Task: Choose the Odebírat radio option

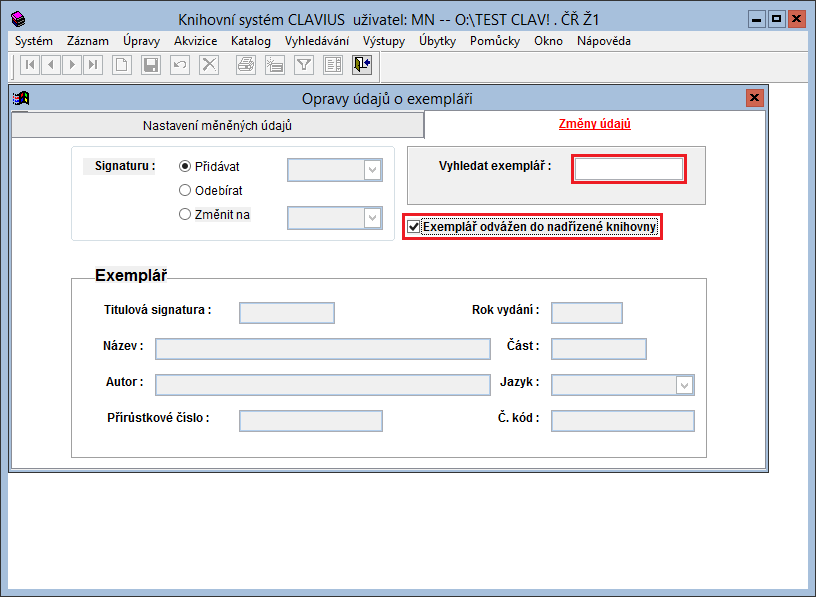Action: tap(185, 190)
